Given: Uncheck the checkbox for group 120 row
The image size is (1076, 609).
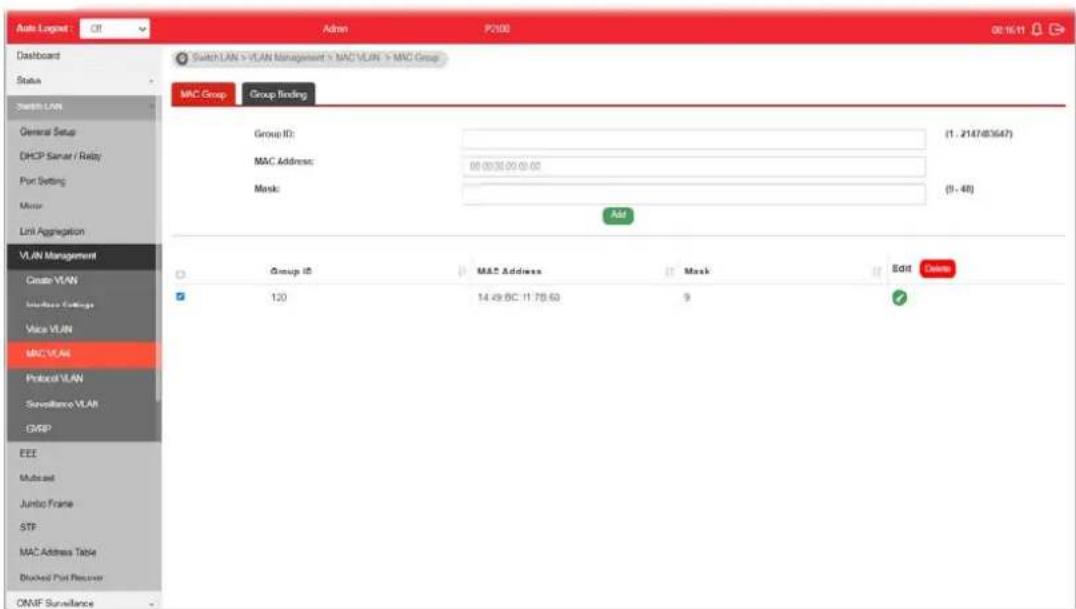Looking at the screenshot, I should [180, 297].
